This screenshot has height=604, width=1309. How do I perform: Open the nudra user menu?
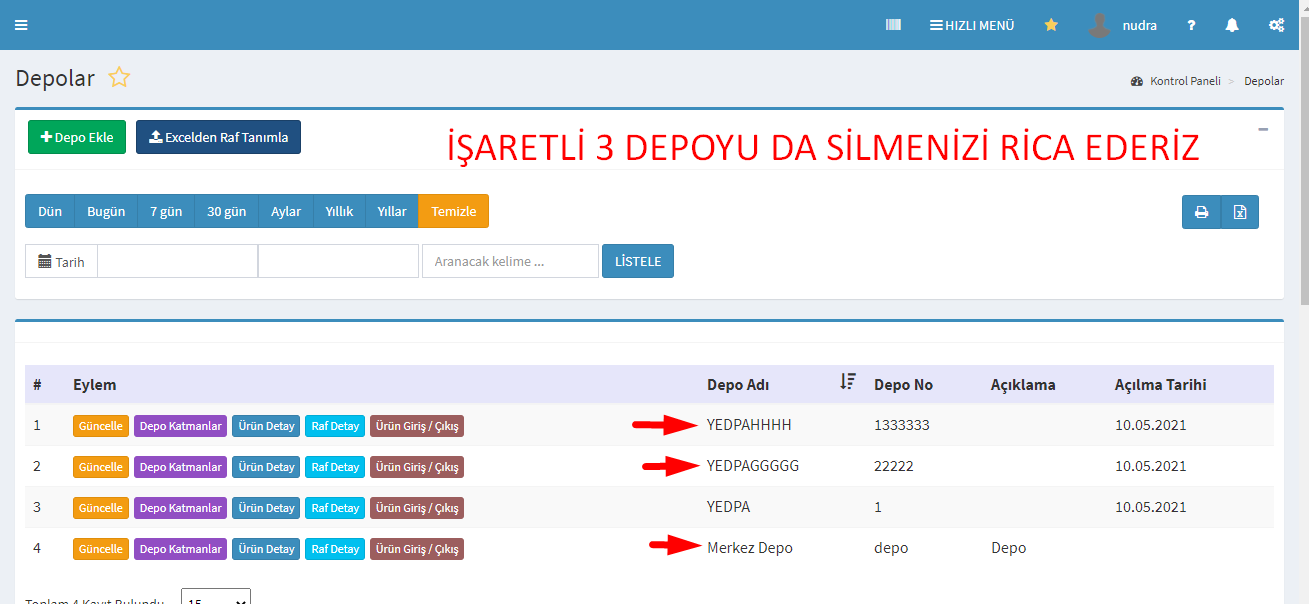click(x=1123, y=25)
